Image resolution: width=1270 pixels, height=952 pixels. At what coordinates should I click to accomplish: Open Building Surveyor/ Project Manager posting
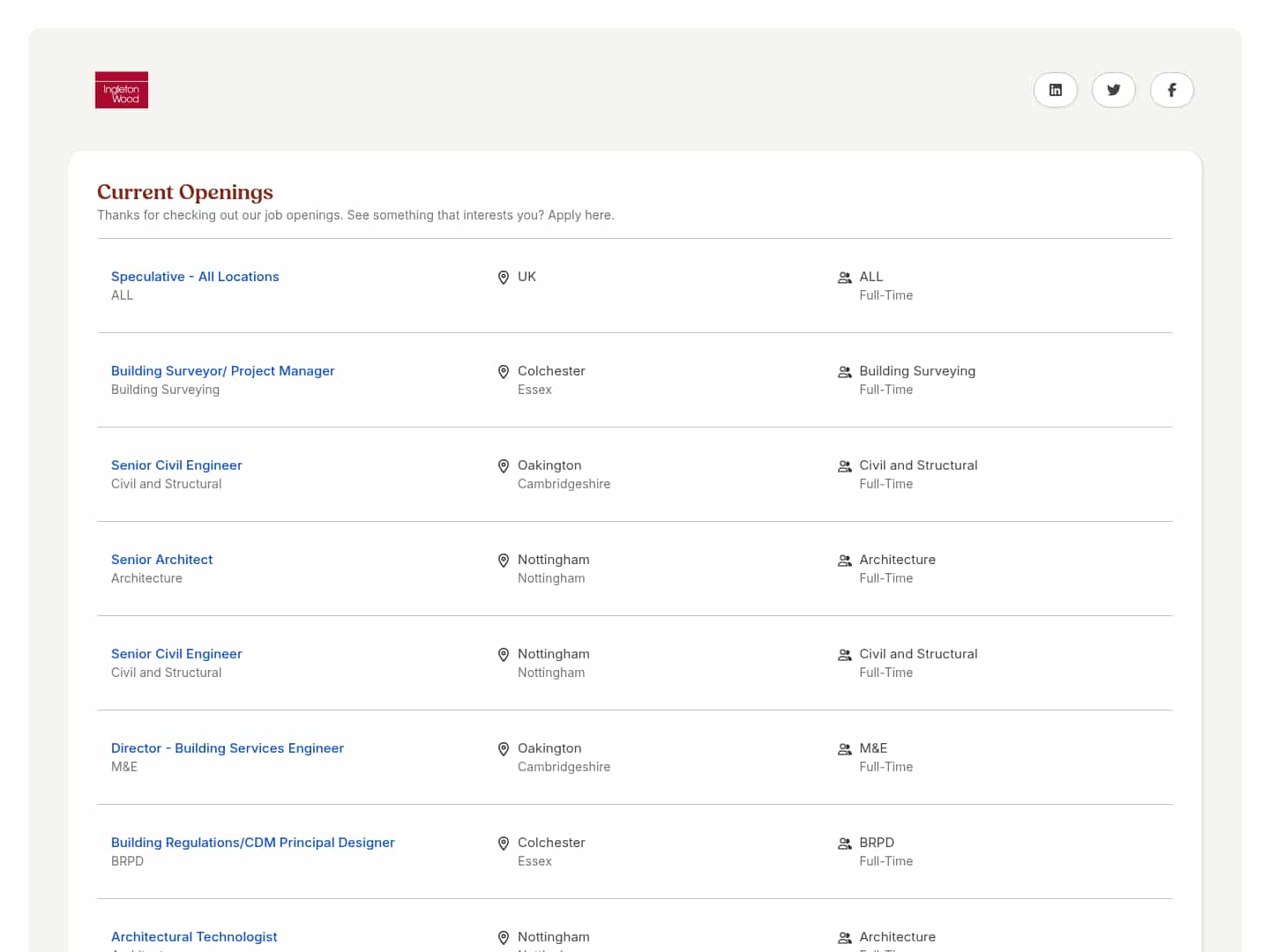tap(222, 371)
